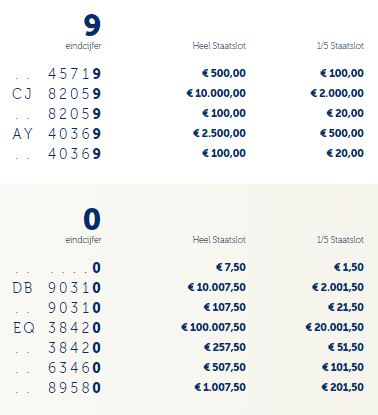Click the € 257,50 prize amount
This screenshot has height=415, width=378.
tap(225, 347)
